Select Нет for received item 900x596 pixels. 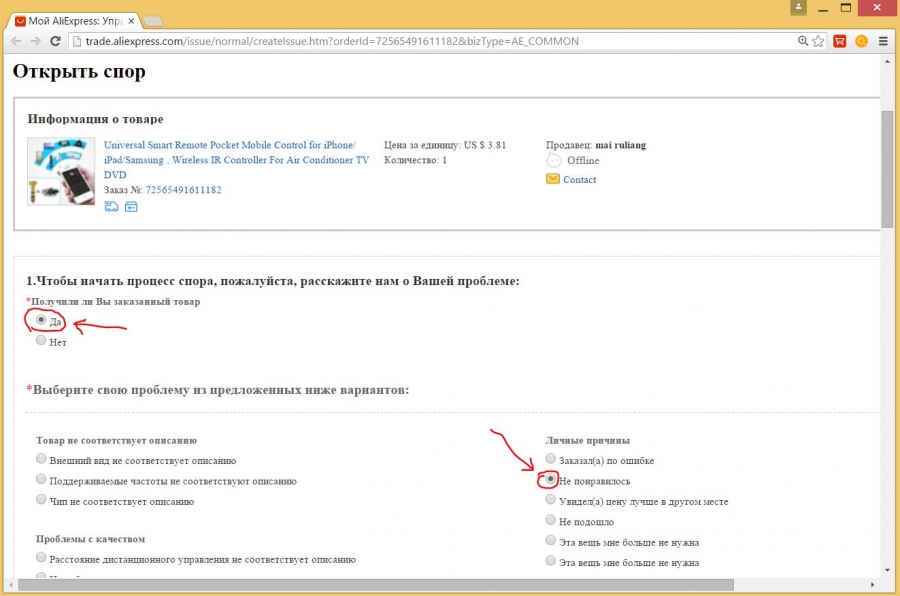click(41, 340)
